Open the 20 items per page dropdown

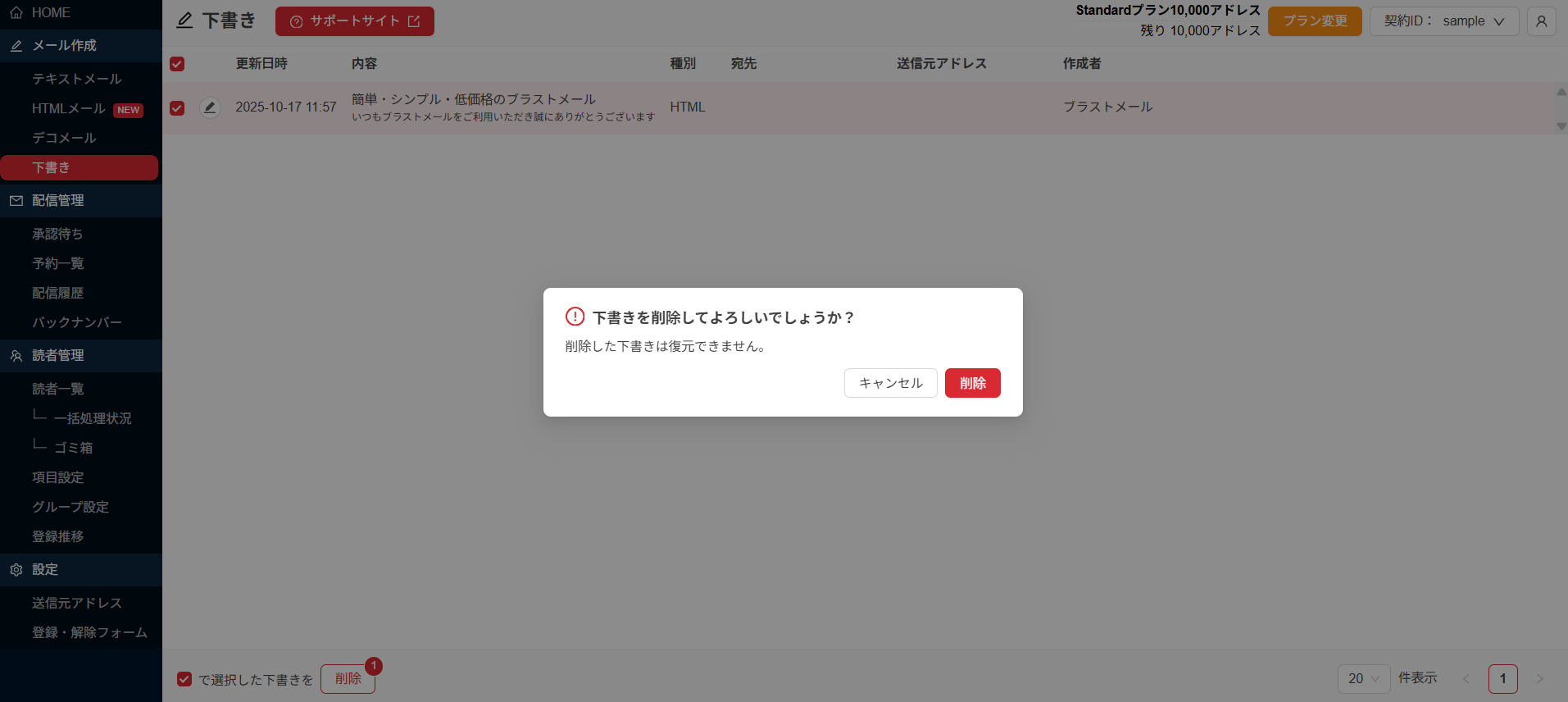1363,679
